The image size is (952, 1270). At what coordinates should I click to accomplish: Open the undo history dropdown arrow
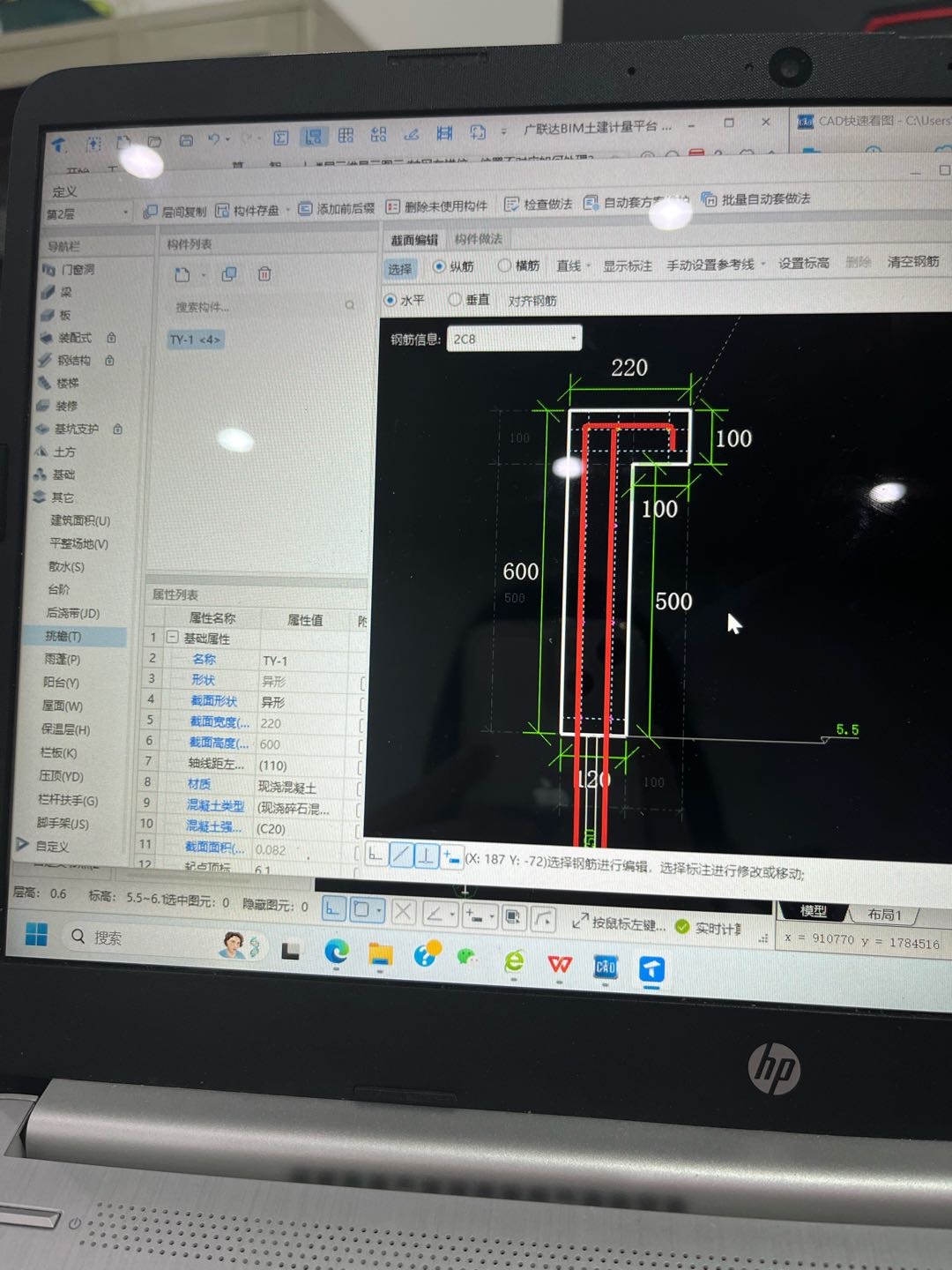(227, 139)
